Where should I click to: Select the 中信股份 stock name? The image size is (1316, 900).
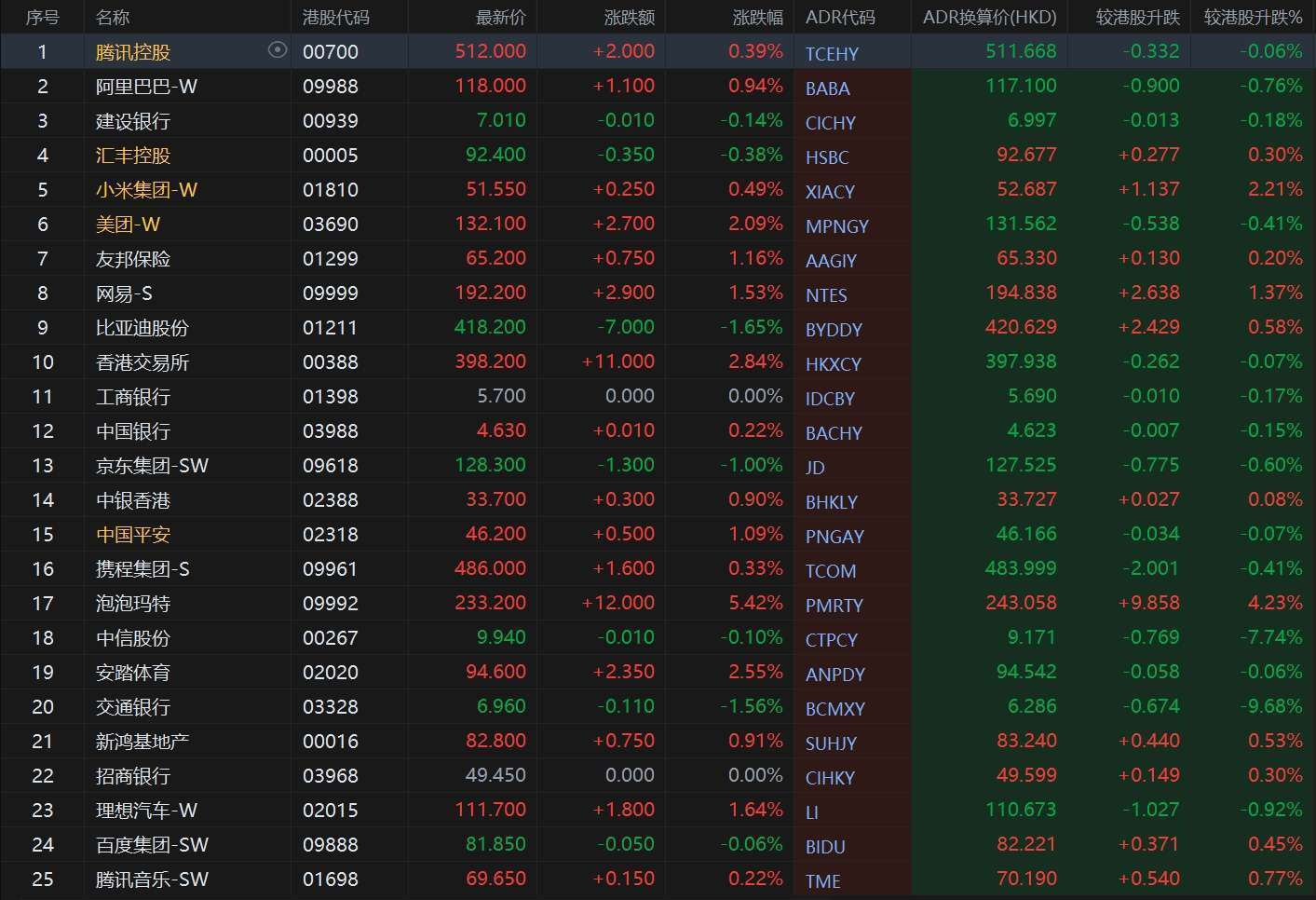coord(133,638)
